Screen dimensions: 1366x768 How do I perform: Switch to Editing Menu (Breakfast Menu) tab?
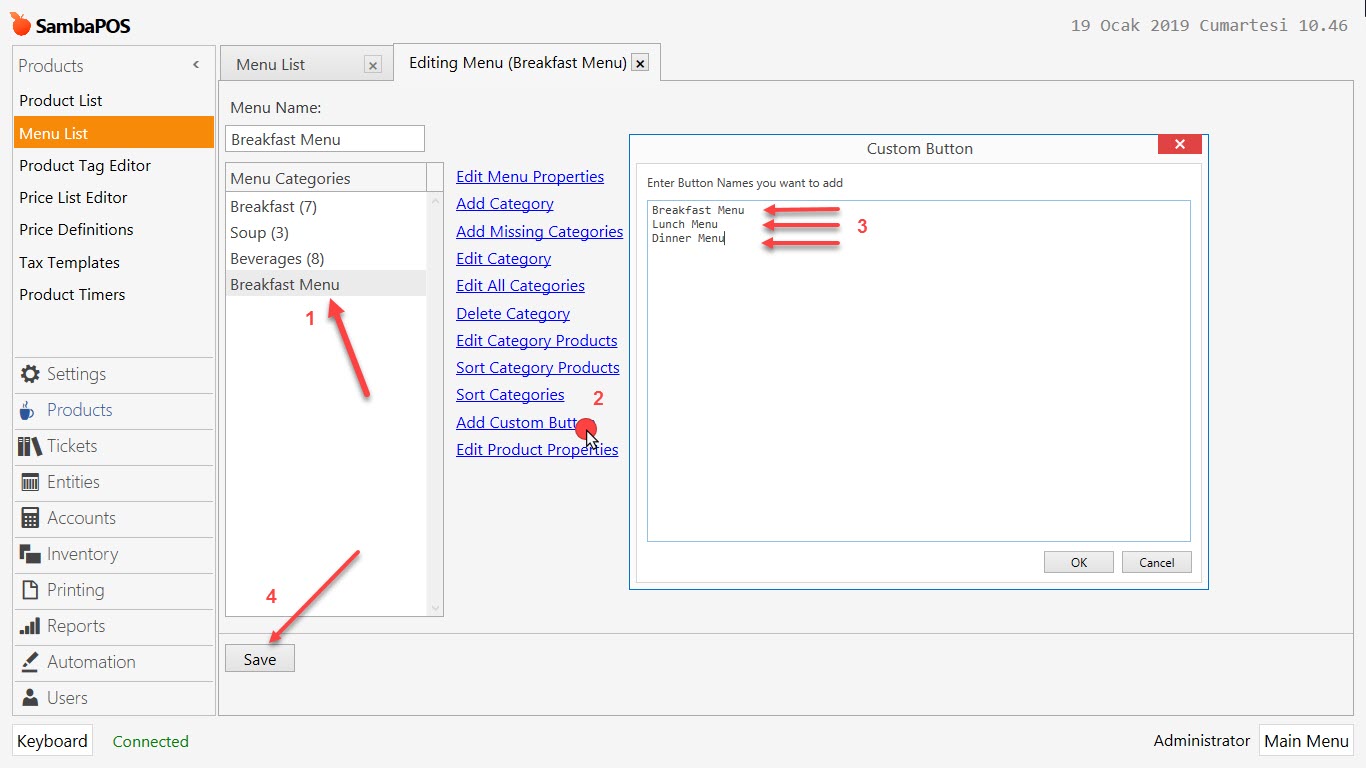tap(520, 61)
